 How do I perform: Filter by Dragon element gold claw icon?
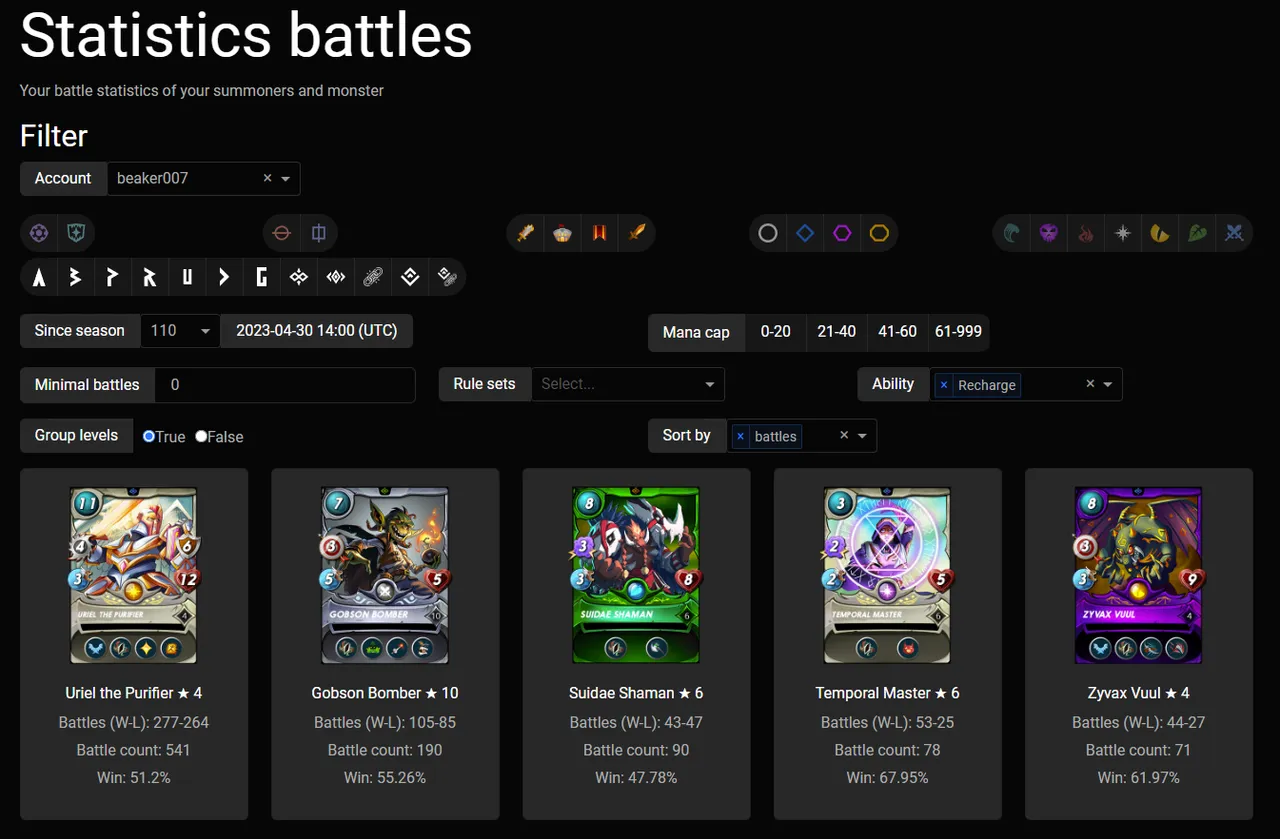click(1160, 234)
